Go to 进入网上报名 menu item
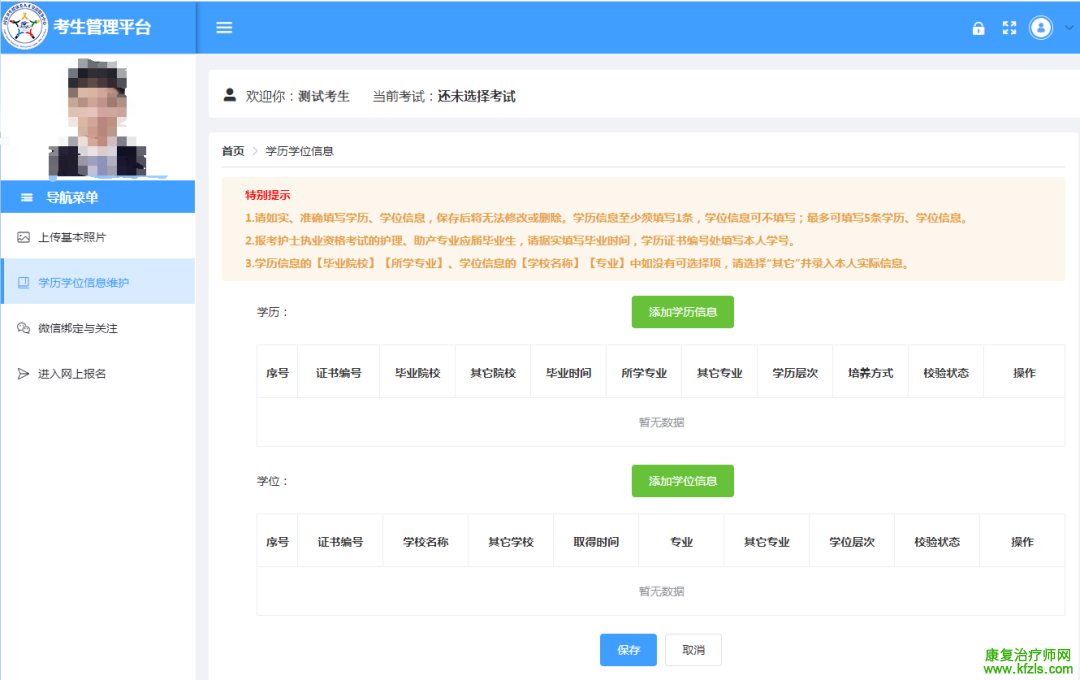Screen dimensions: 1080x680 (72, 374)
